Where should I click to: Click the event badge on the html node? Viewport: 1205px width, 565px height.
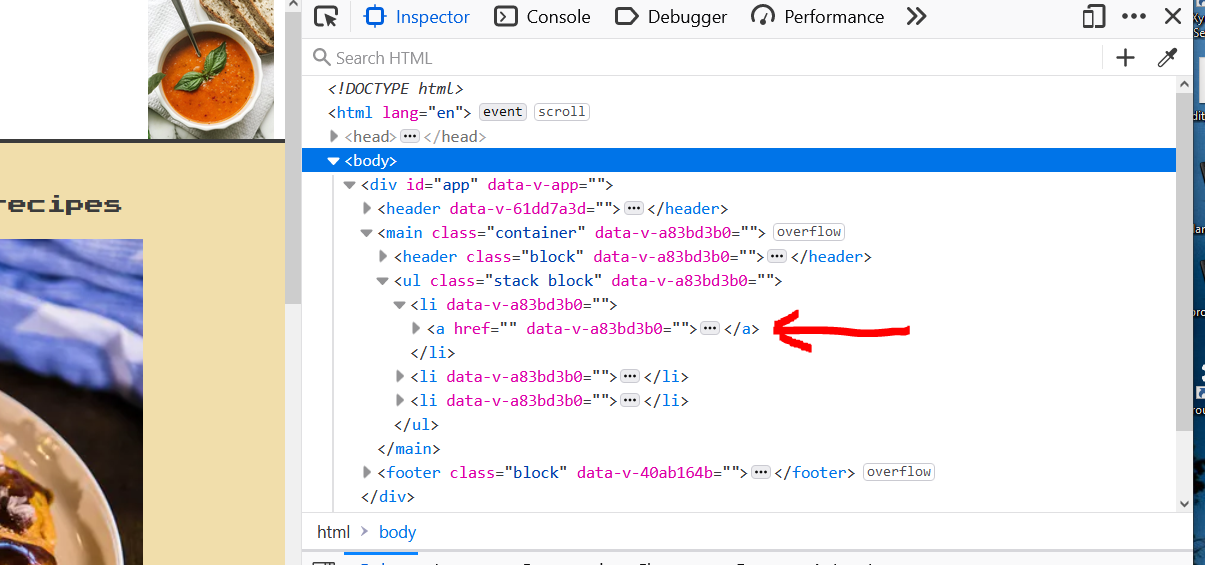click(x=502, y=112)
